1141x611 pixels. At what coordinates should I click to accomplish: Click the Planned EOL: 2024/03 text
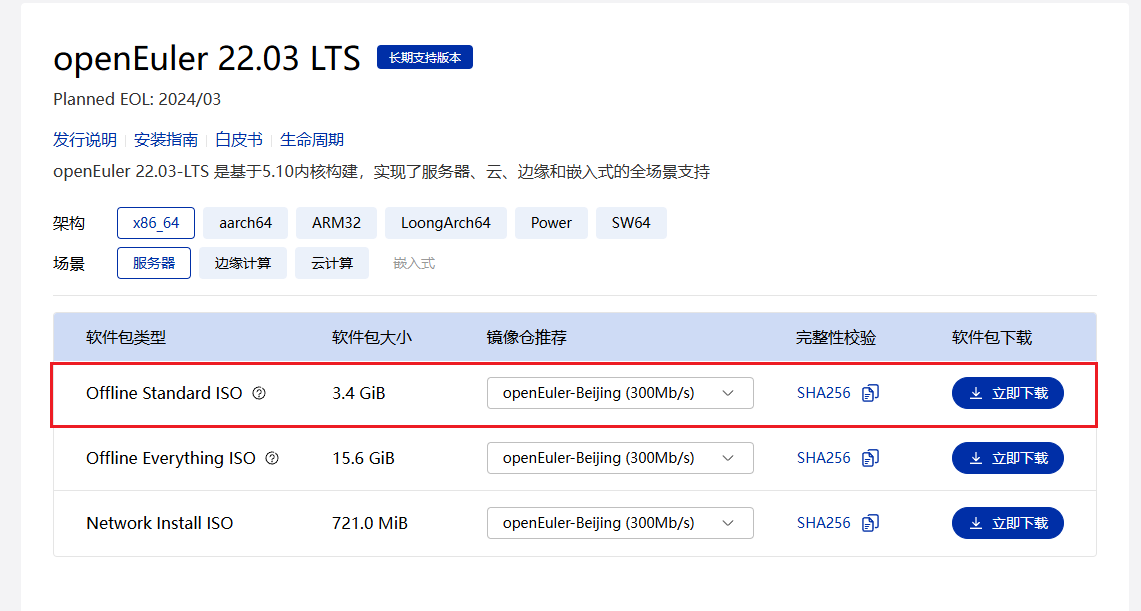click(137, 99)
